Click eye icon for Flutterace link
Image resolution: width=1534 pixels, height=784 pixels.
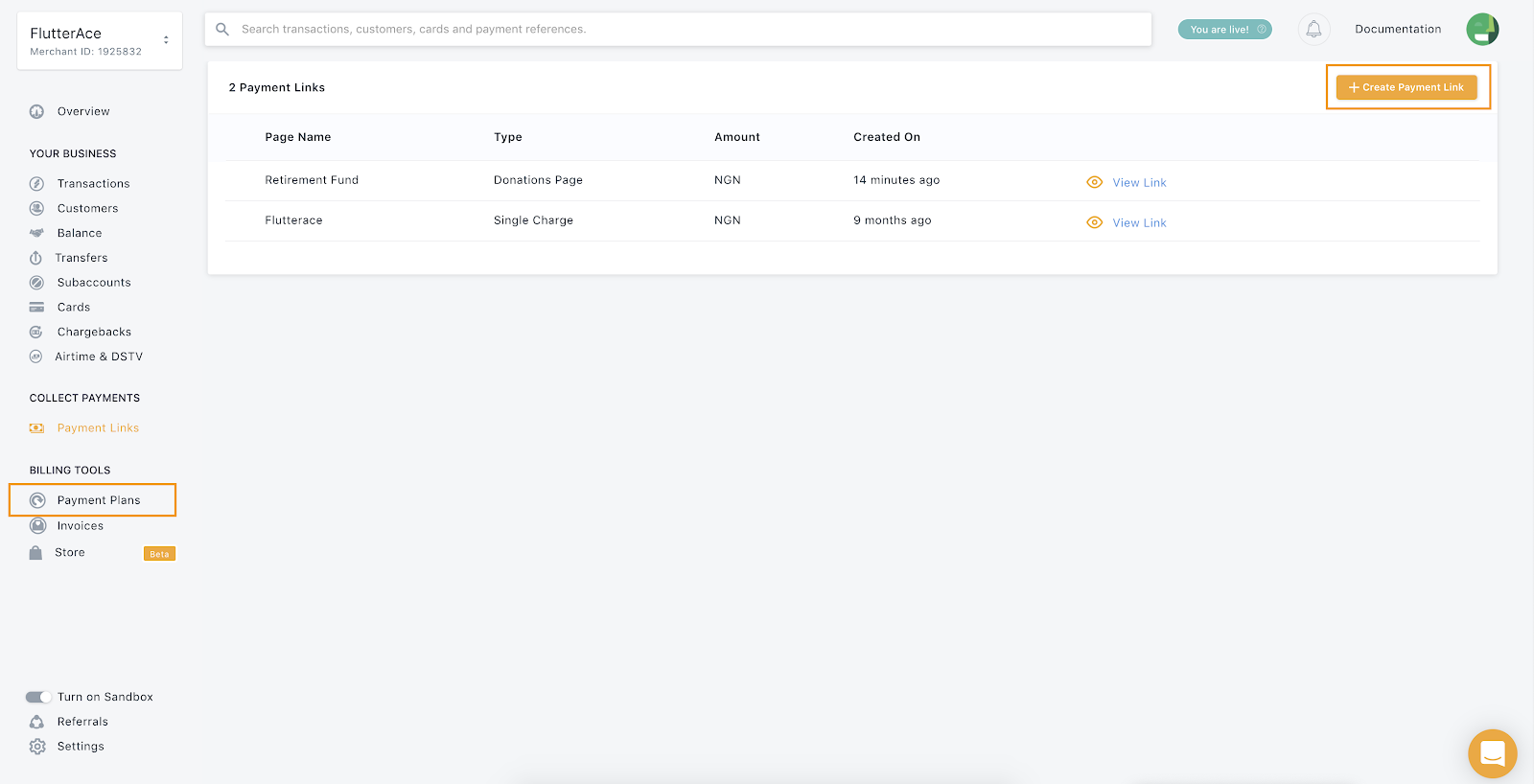click(x=1094, y=222)
